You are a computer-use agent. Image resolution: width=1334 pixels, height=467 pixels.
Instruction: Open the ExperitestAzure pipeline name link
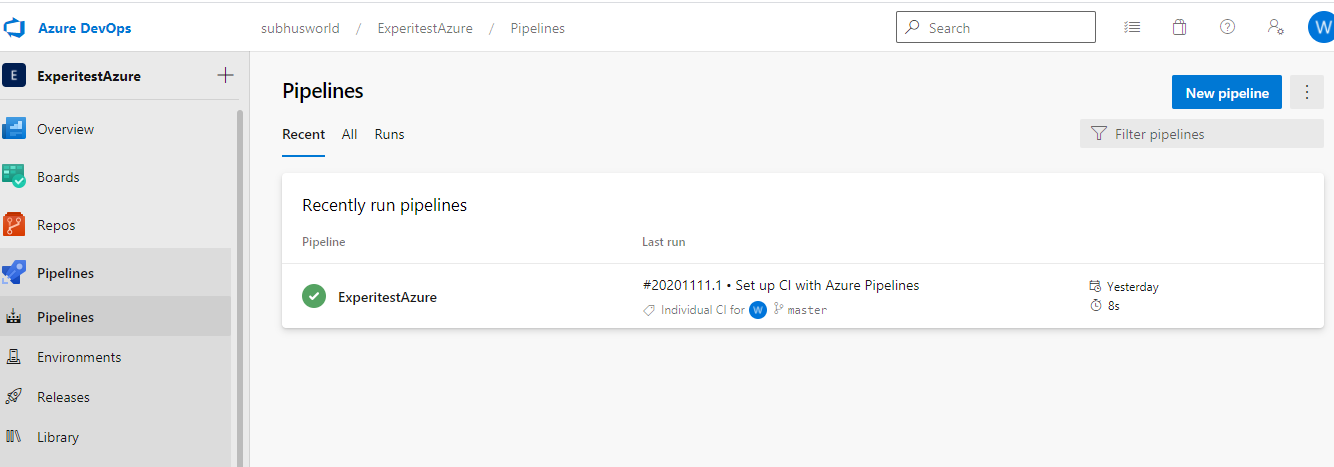(x=387, y=296)
